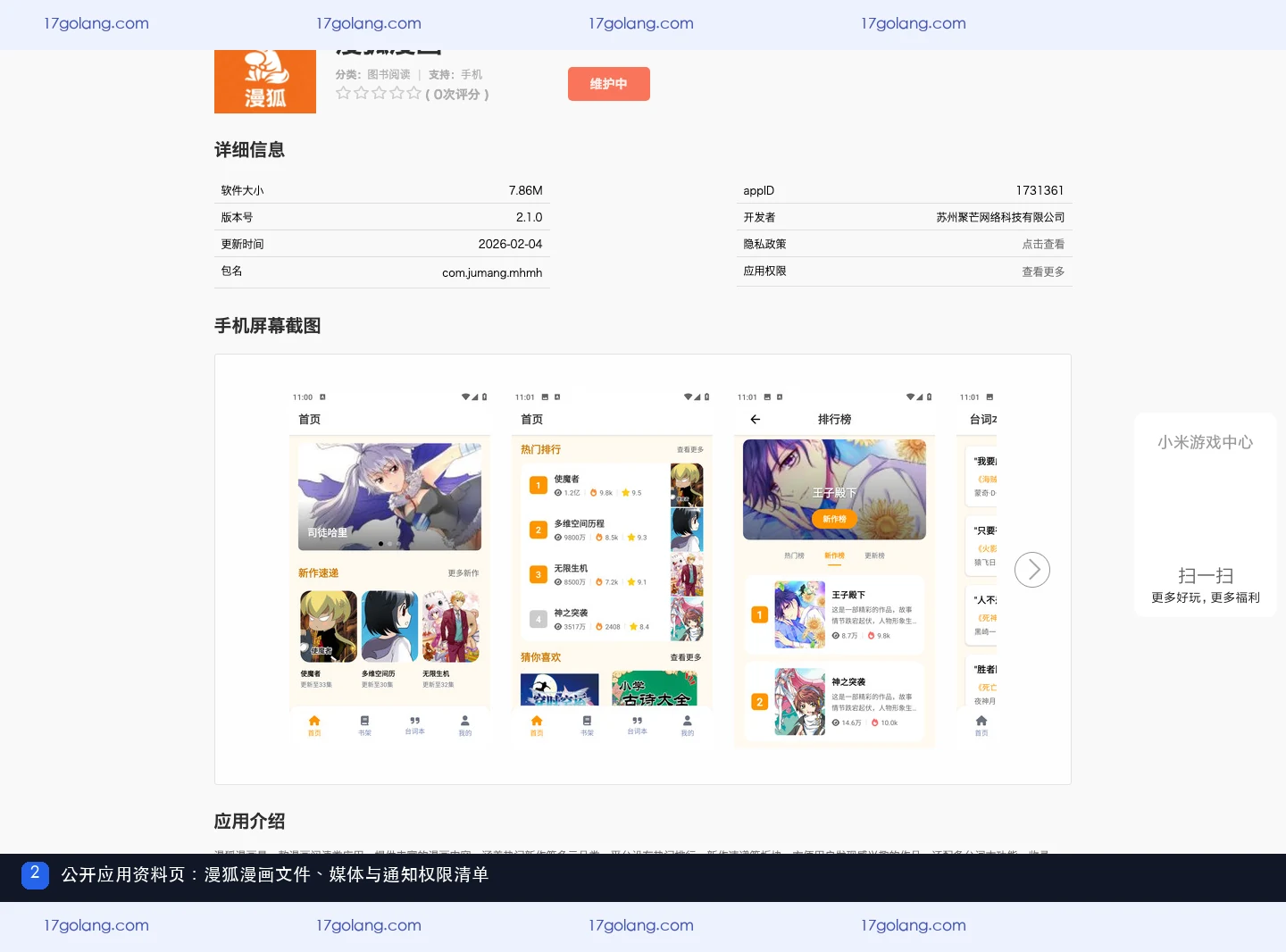
Task: Click the 应用介绍 section heading
Action: pyautogui.click(x=249, y=822)
